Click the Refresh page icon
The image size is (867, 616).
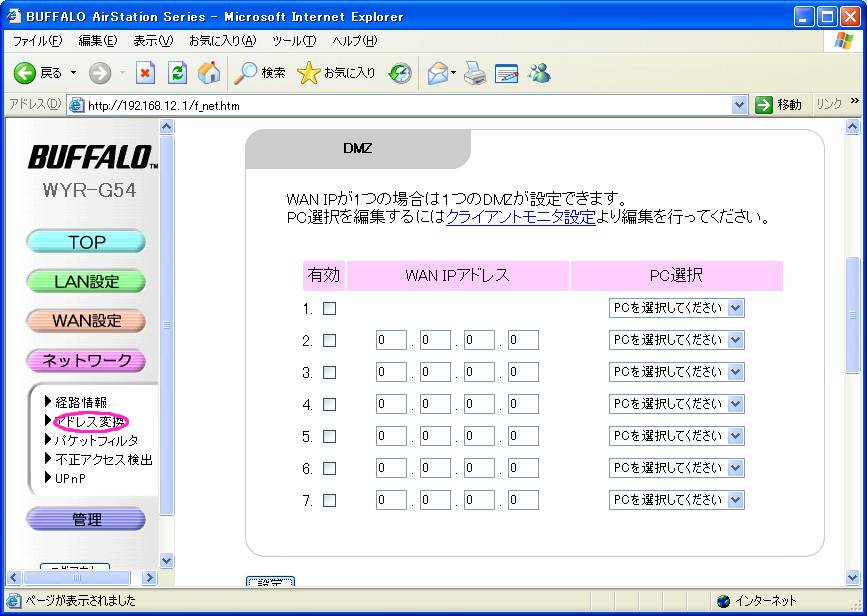[x=178, y=73]
